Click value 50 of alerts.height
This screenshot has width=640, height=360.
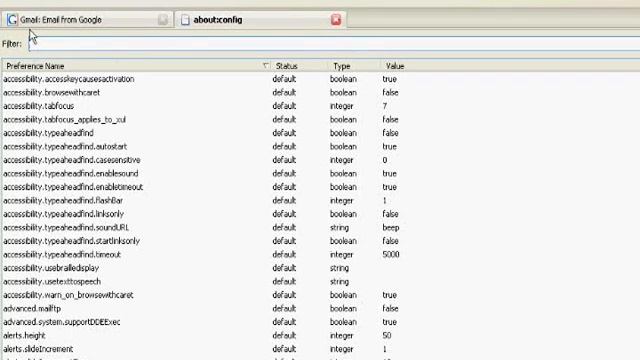387,335
